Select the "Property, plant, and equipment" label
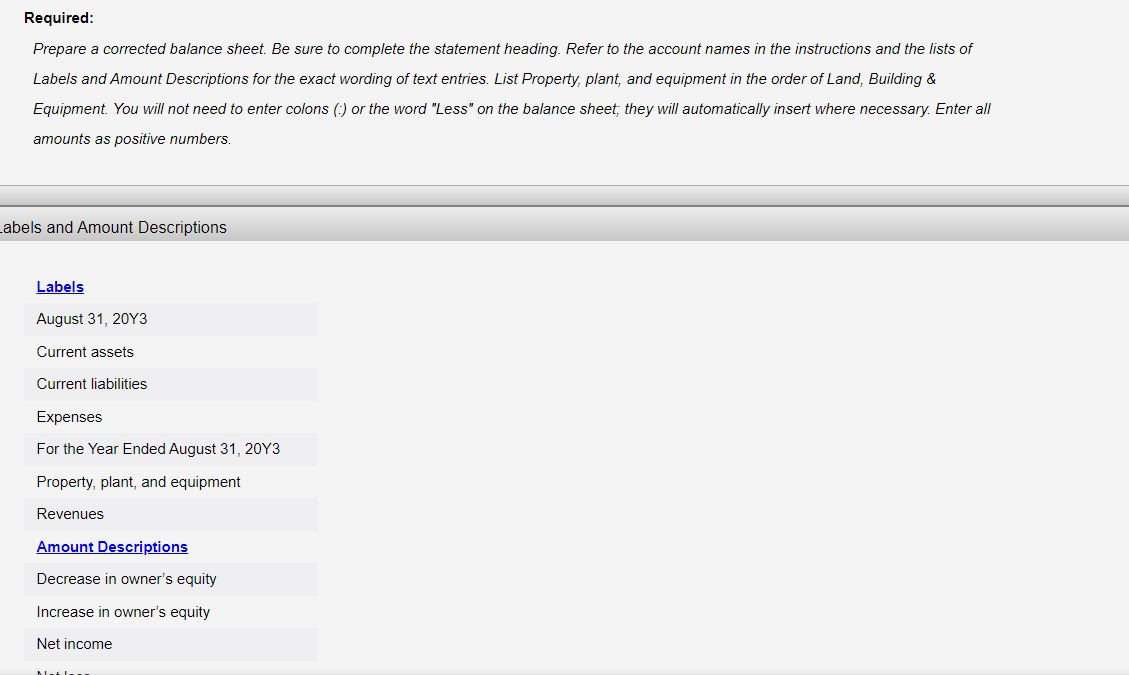The image size is (1129, 675). point(138,482)
